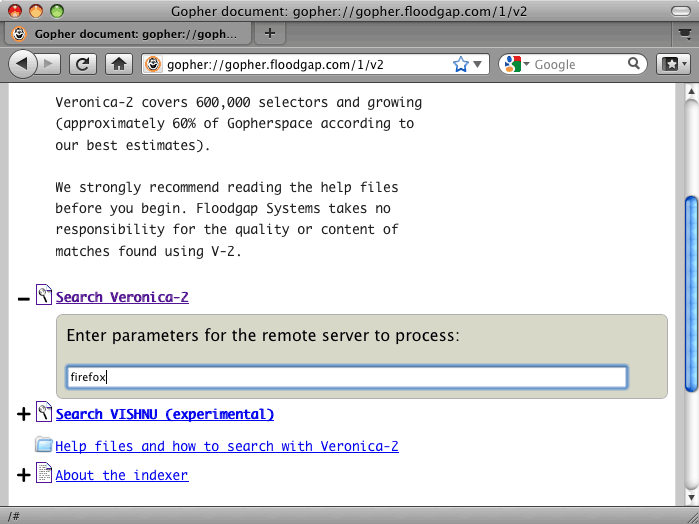Collapse the Search Veronica-2 section
Screen dimensions: 699x524
[x=24, y=297]
